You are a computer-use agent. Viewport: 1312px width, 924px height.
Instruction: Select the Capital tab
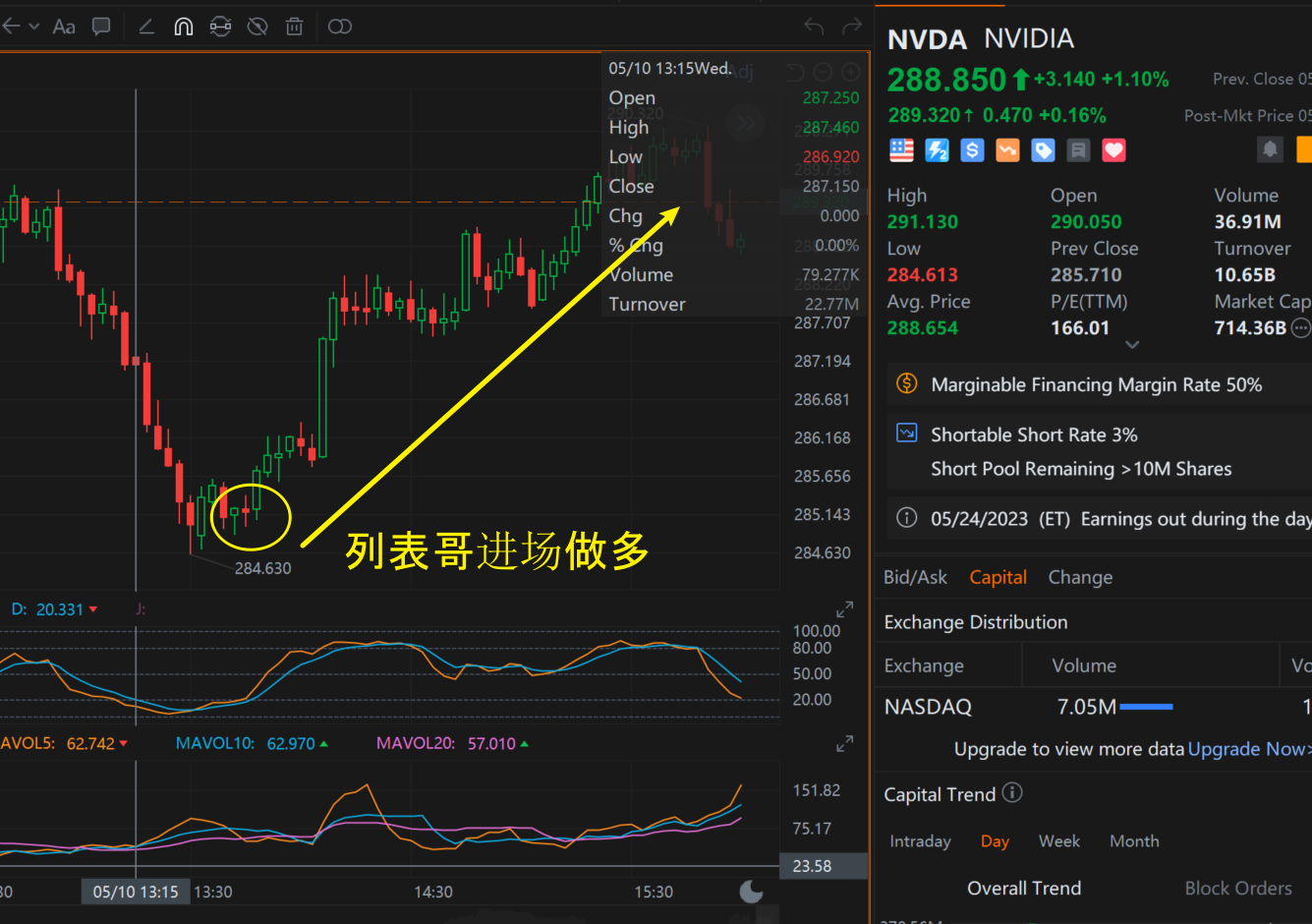coord(998,577)
